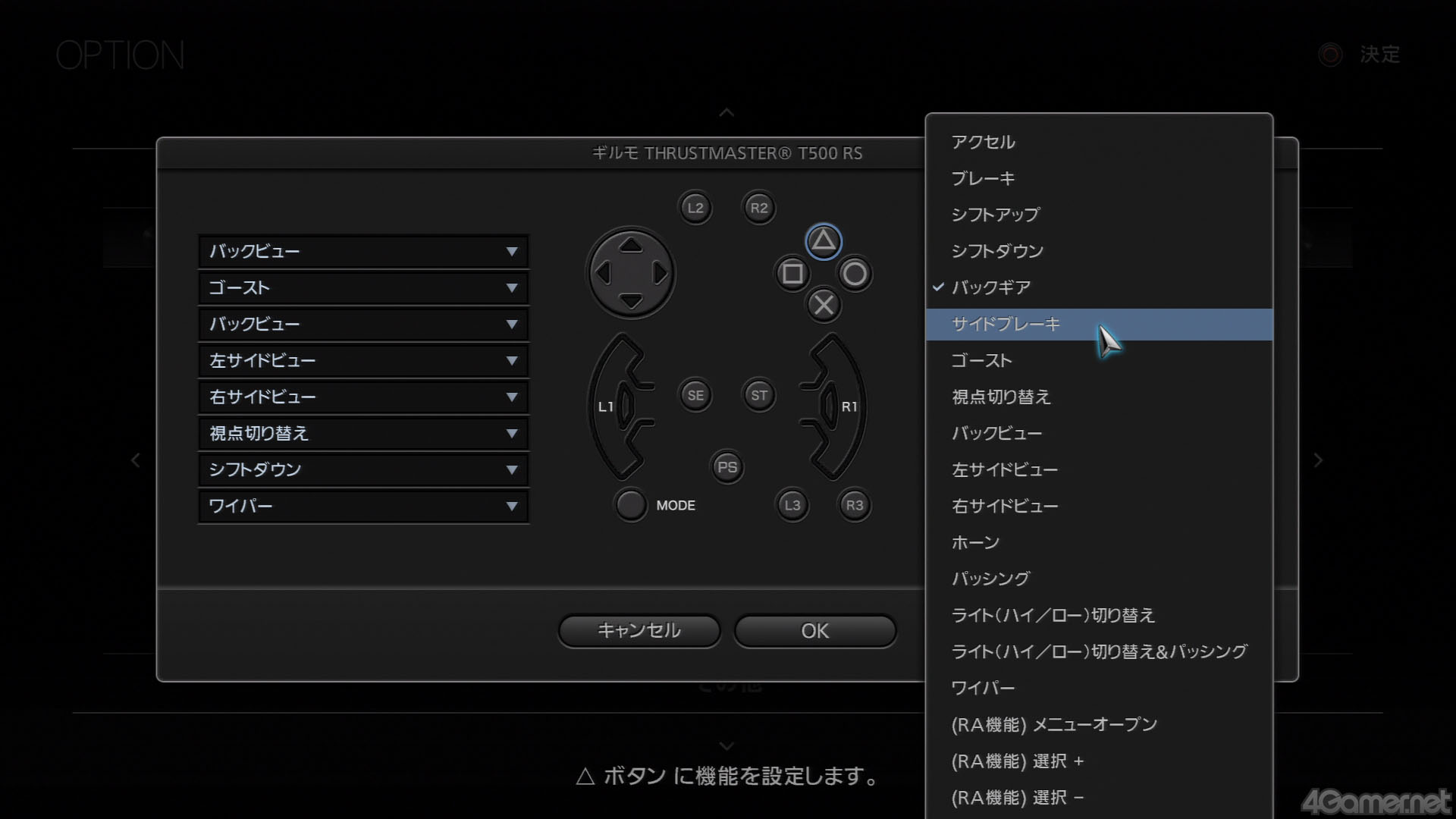Screen dimensions: 1456x819
Task: Choose 左サイドビュー in the function popup list
Action: click(1099, 469)
